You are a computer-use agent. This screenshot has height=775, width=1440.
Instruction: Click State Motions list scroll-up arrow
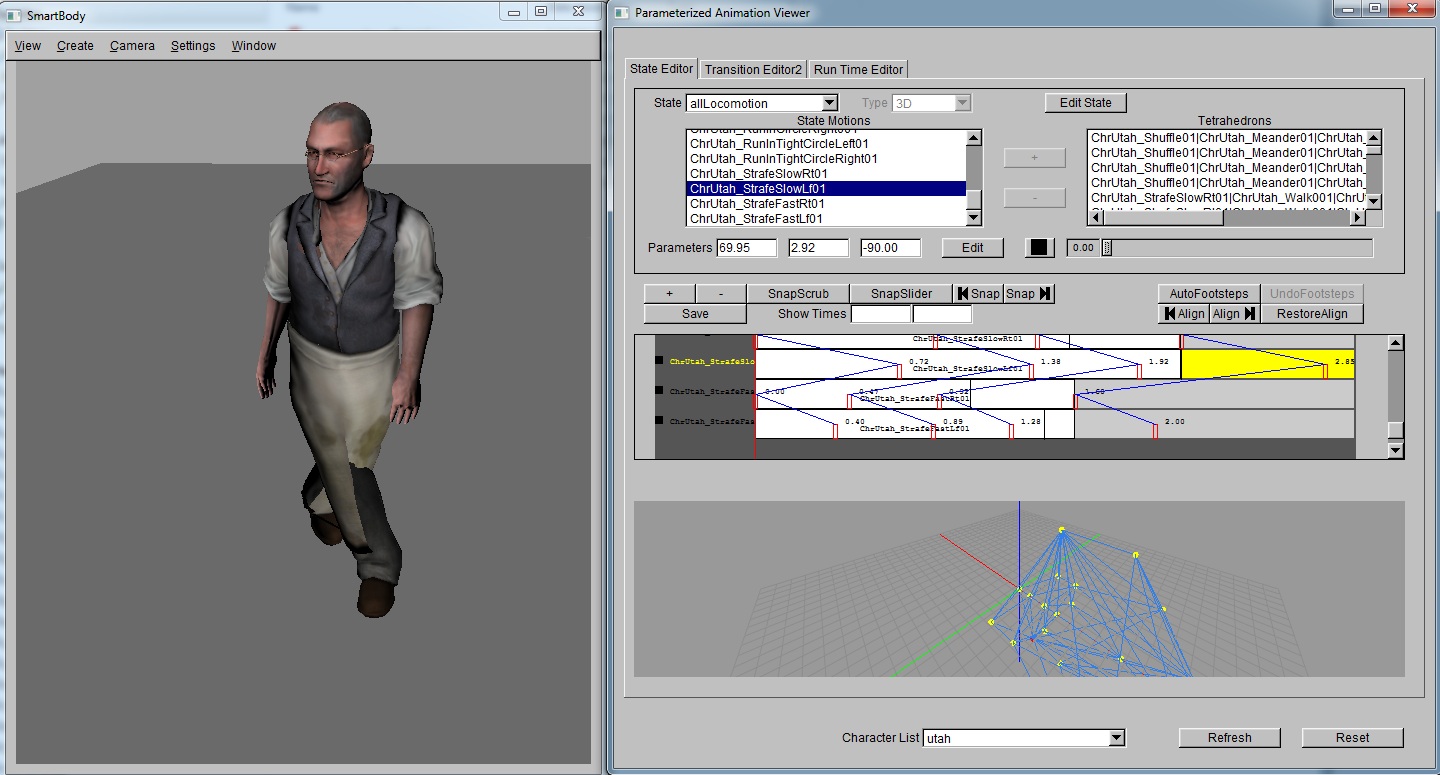point(974,138)
